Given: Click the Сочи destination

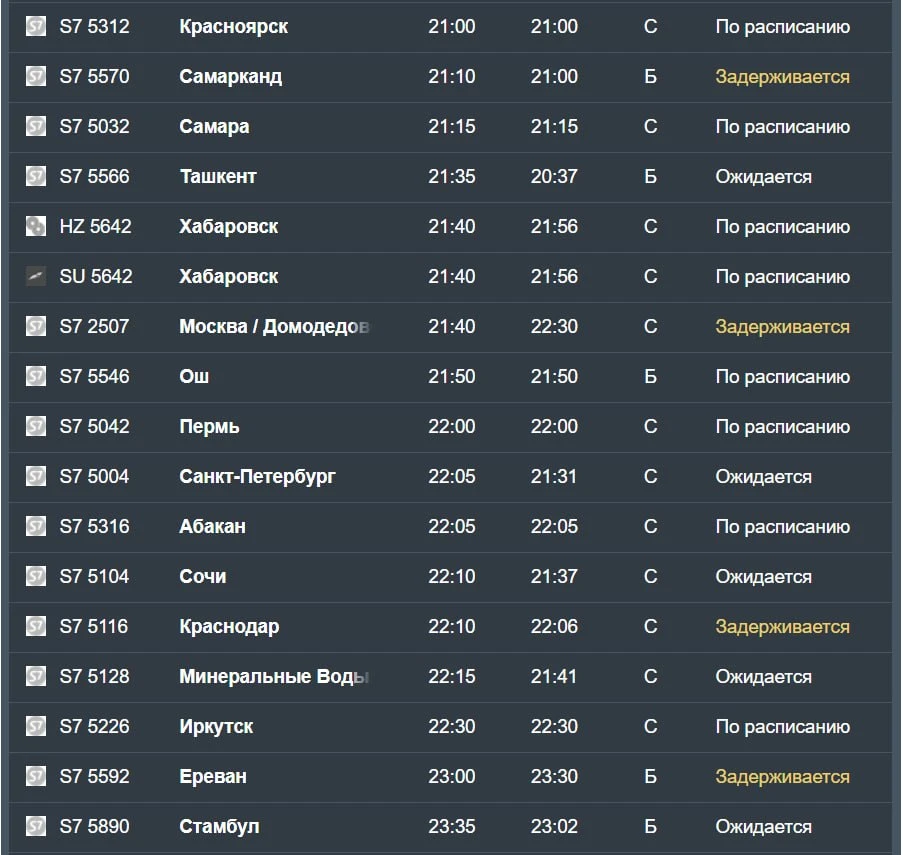Looking at the screenshot, I should (203, 577).
